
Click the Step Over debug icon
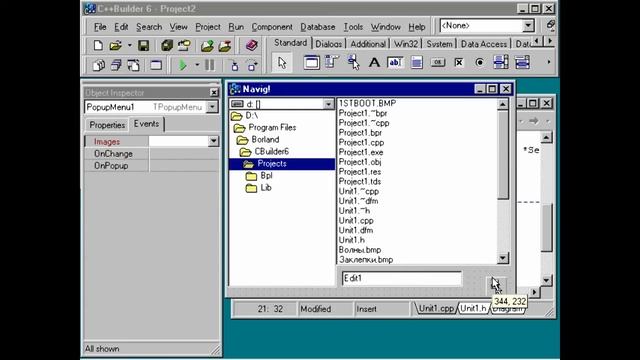click(252, 65)
